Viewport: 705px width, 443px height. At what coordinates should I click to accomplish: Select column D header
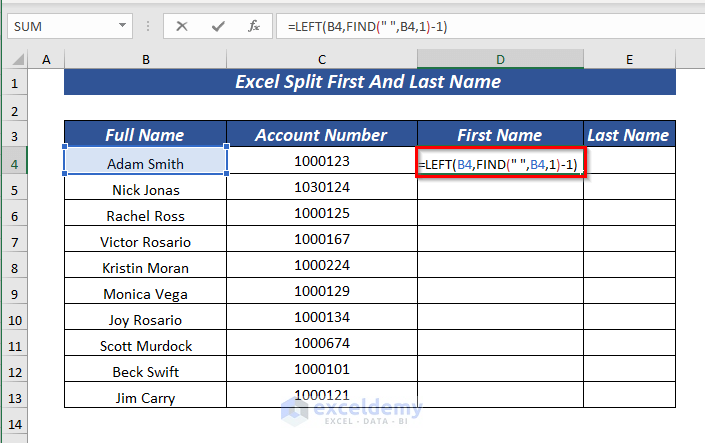point(500,60)
